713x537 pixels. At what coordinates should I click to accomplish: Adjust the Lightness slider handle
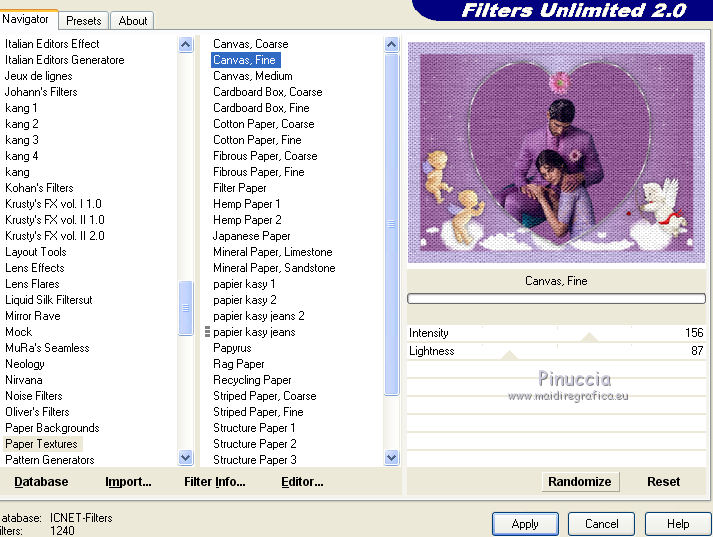tap(509, 355)
